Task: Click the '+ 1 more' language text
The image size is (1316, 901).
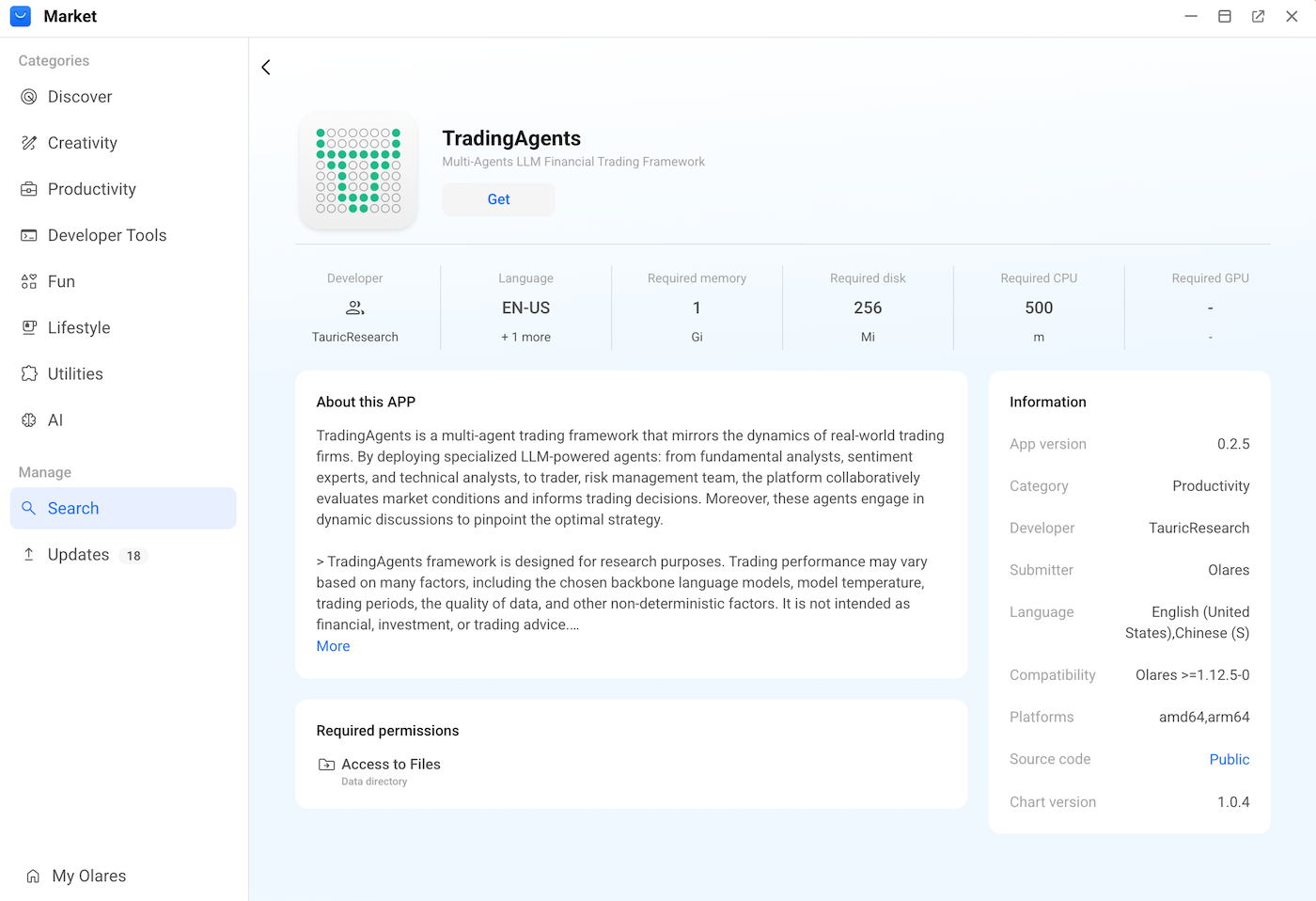Action: (526, 337)
